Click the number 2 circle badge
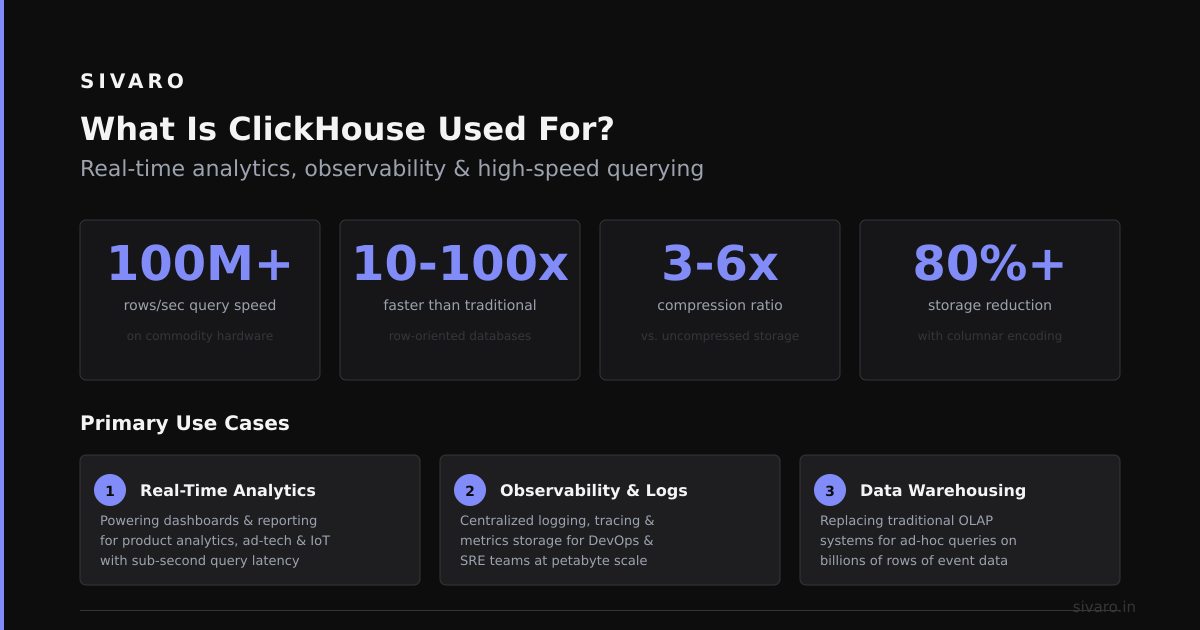The width and height of the screenshot is (1200, 630). 470,490
